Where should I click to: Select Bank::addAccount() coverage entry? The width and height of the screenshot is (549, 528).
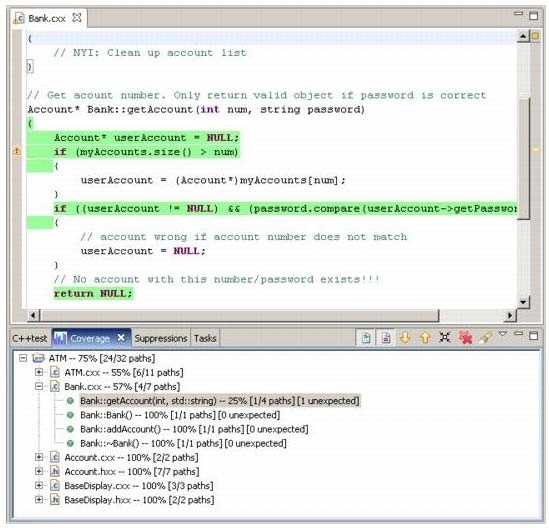pyautogui.click(x=194, y=429)
